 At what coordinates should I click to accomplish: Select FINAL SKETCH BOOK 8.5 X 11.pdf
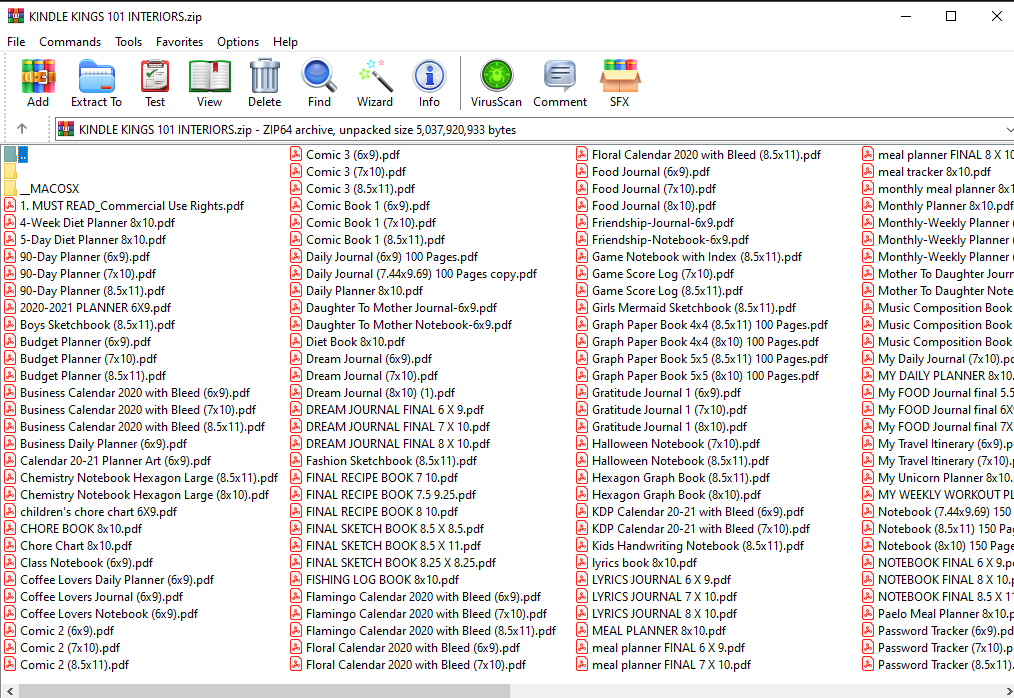(x=386, y=546)
